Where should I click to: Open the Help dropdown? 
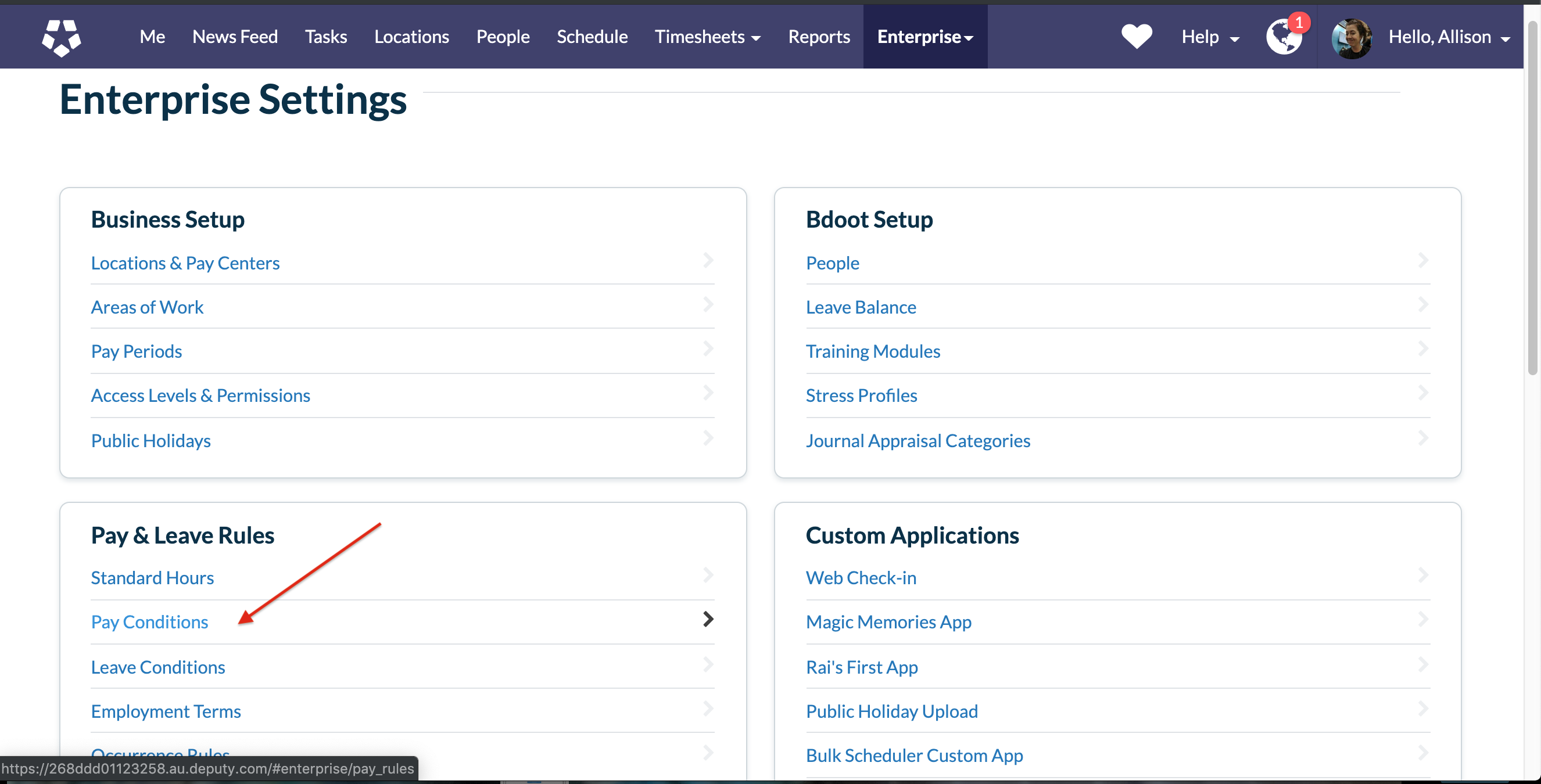(1210, 37)
